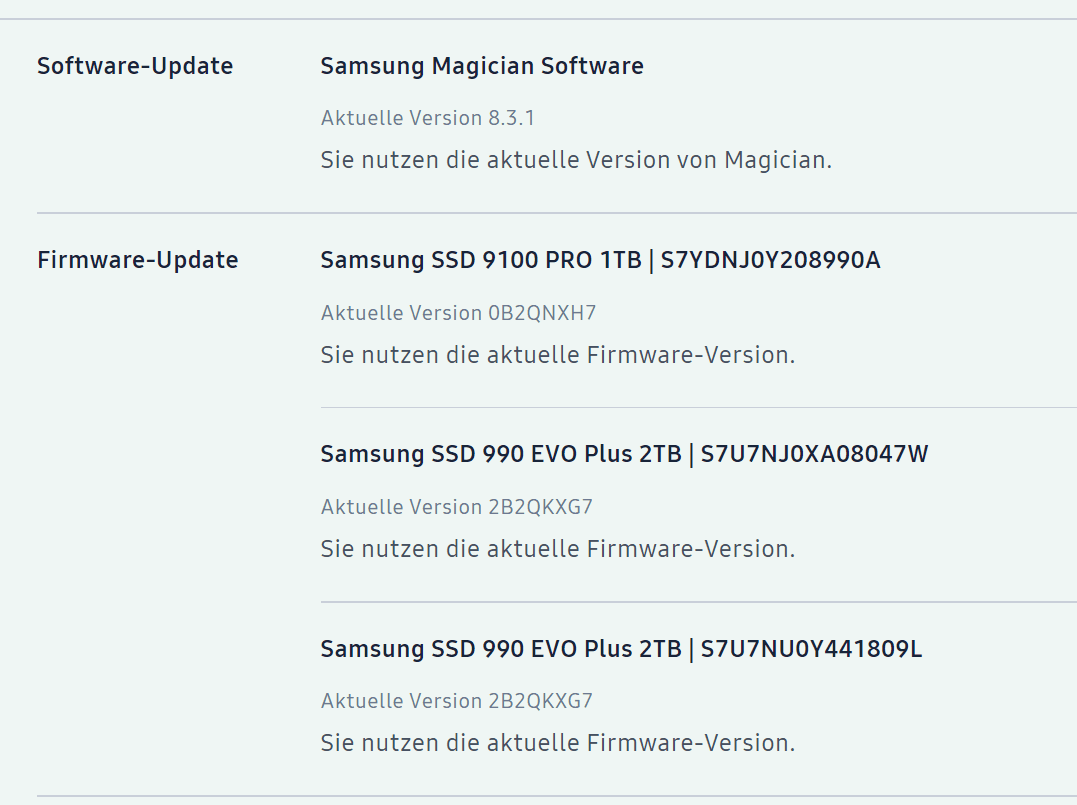This screenshot has height=805, width=1077.
Task: Click serial number S7YDNJ0Y208990A
Action: click(x=770, y=260)
